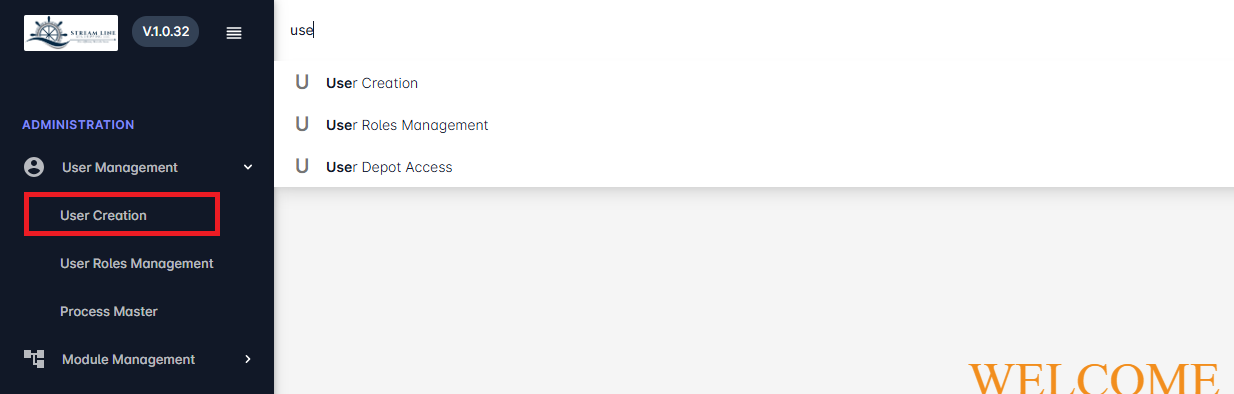This screenshot has height=394, width=1234.
Task: Select User Roles Management search suggestion
Action: (754, 125)
